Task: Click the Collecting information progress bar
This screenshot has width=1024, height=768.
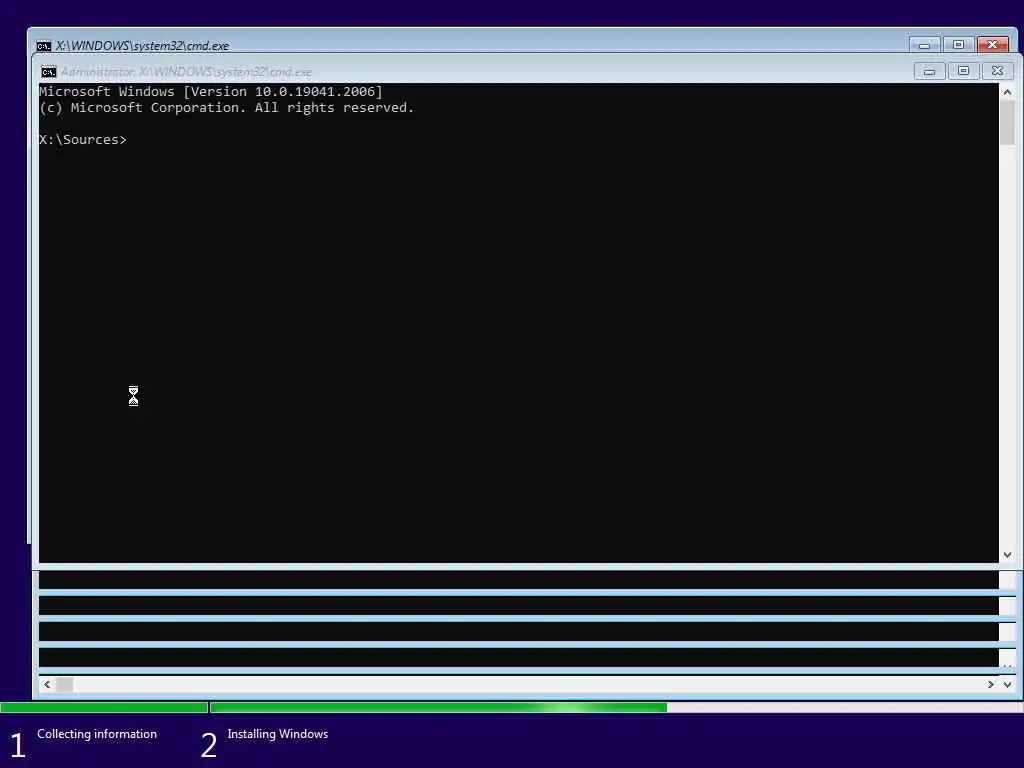Action: pos(104,707)
